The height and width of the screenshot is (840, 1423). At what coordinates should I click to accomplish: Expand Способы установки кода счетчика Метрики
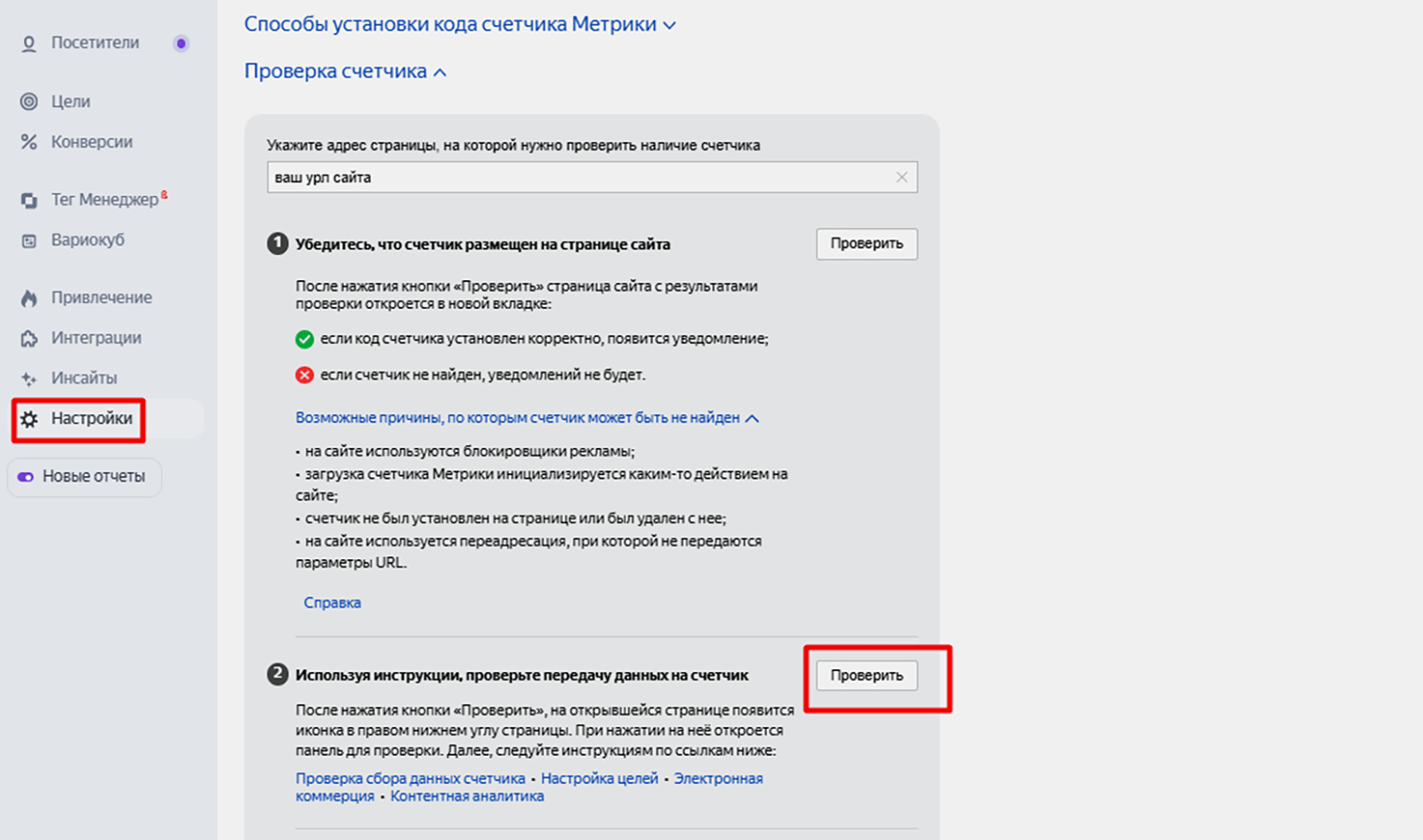click(x=459, y=24)
